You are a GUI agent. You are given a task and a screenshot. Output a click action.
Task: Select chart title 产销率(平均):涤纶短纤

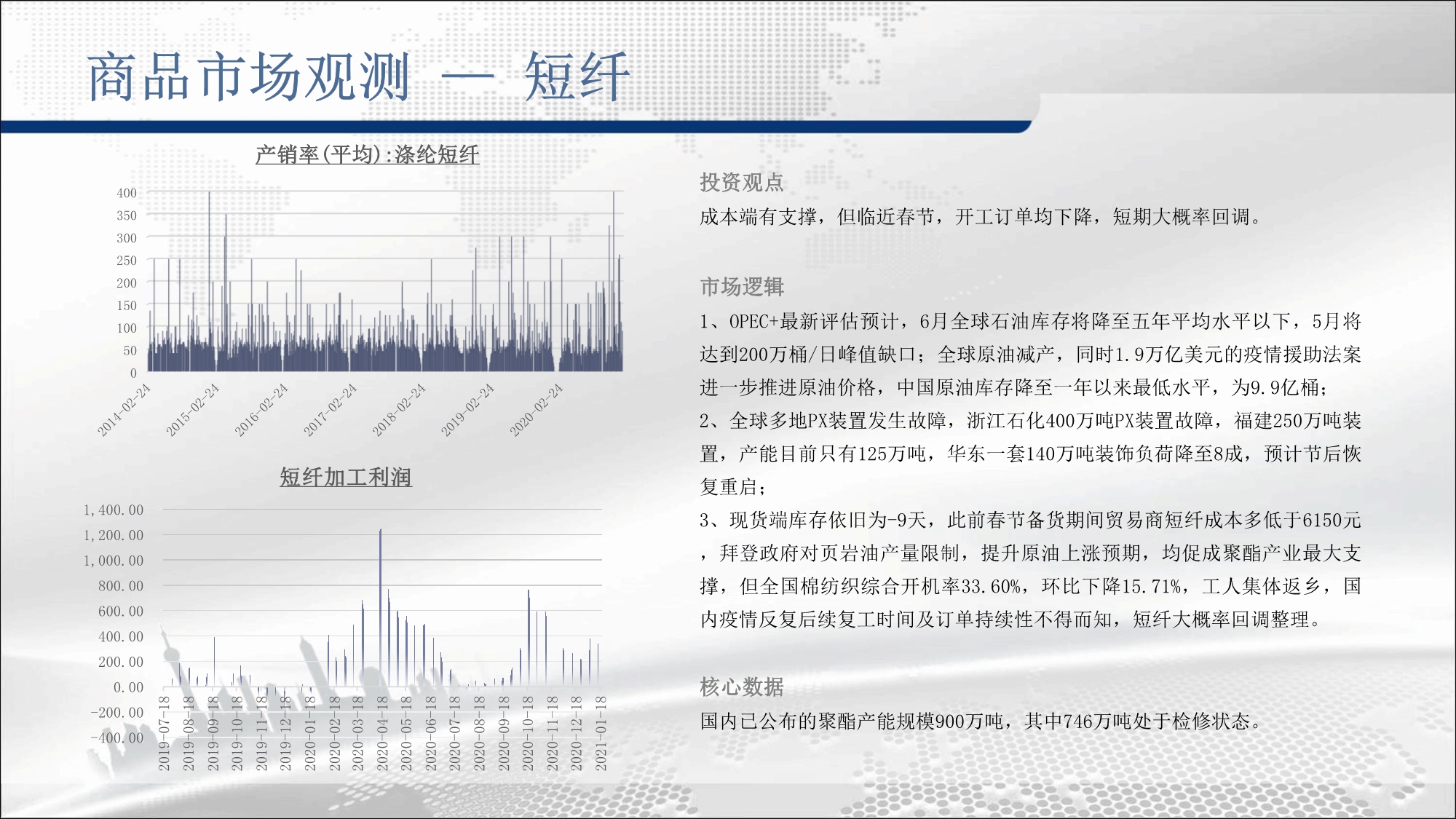click(367, 154)
